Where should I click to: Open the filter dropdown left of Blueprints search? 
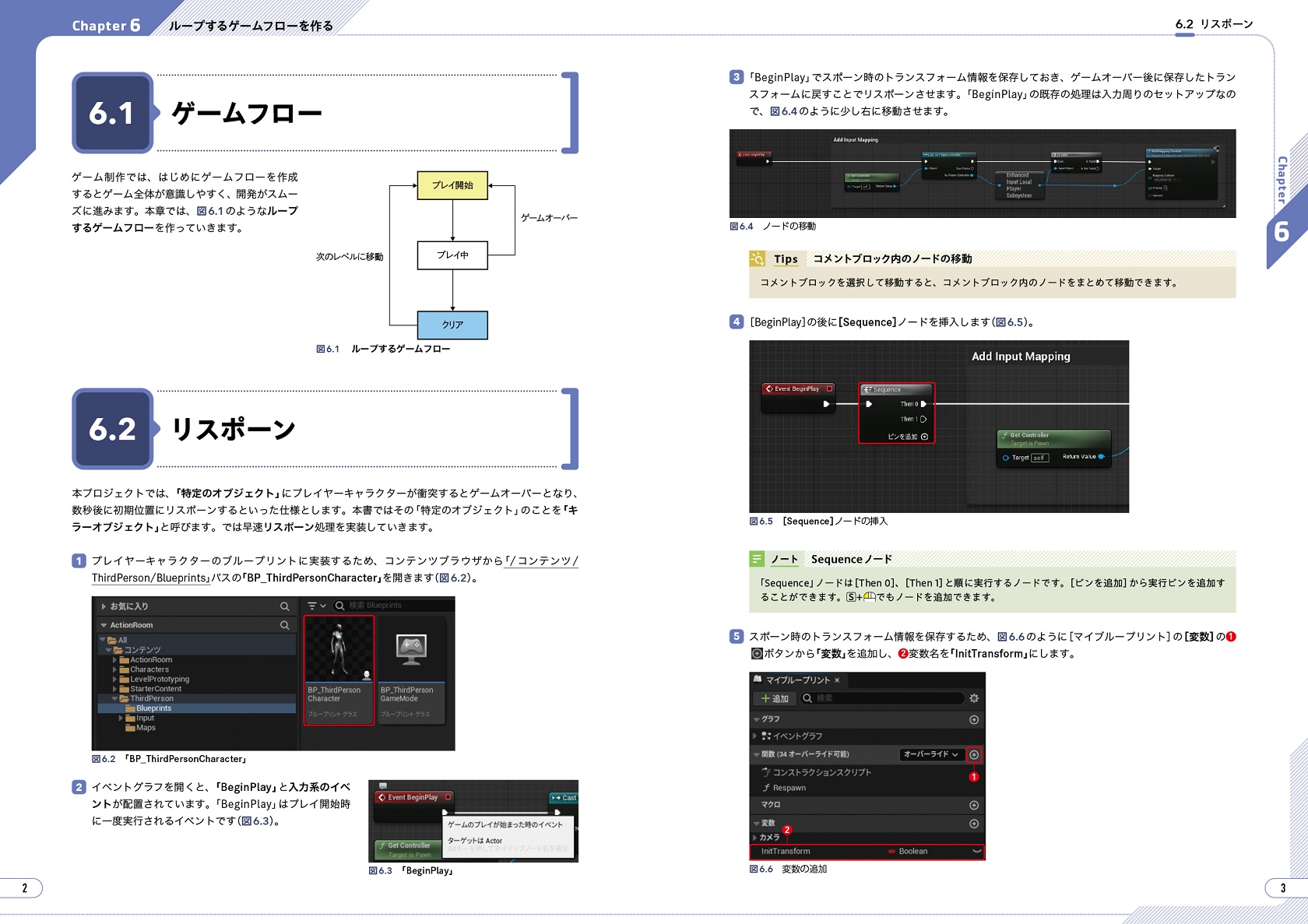coord(316,606)
